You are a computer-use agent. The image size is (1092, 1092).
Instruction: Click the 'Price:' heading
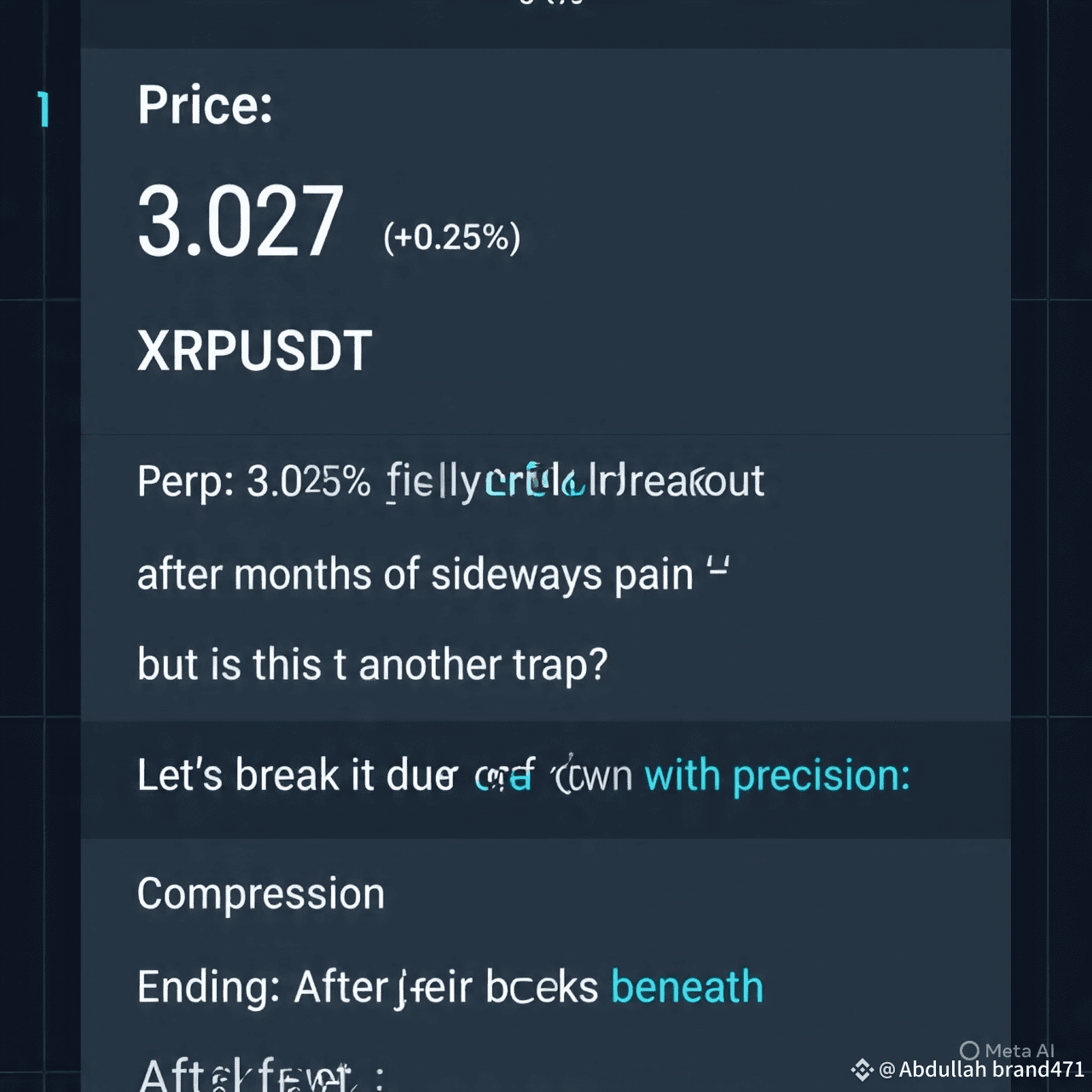(205, 105)
